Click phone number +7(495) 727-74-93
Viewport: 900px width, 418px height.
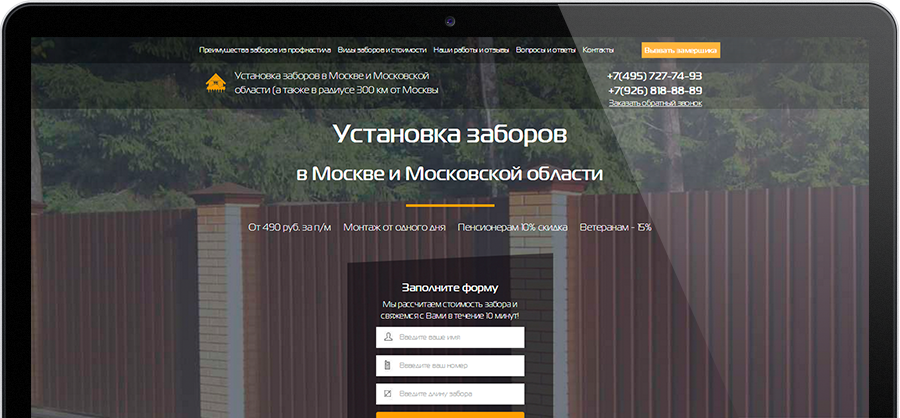[654, 76]
